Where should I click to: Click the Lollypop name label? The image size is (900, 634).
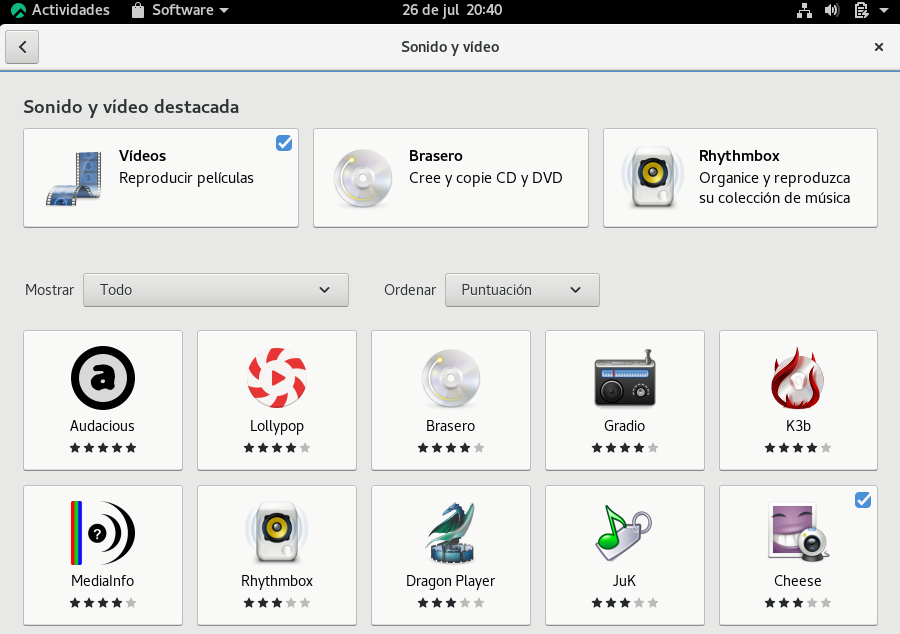click(x=277, y=426)
